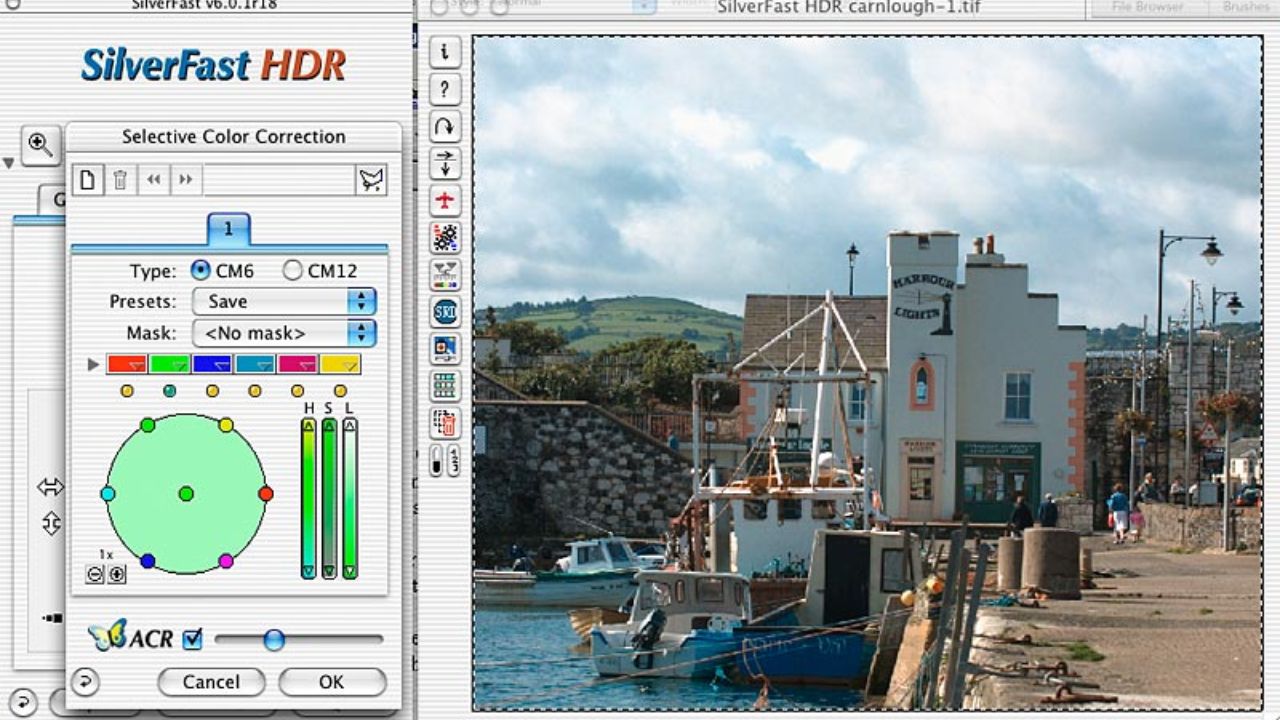Click the dialog reset arrow button
Screen dimensions: 1280x720
[85, 682]
